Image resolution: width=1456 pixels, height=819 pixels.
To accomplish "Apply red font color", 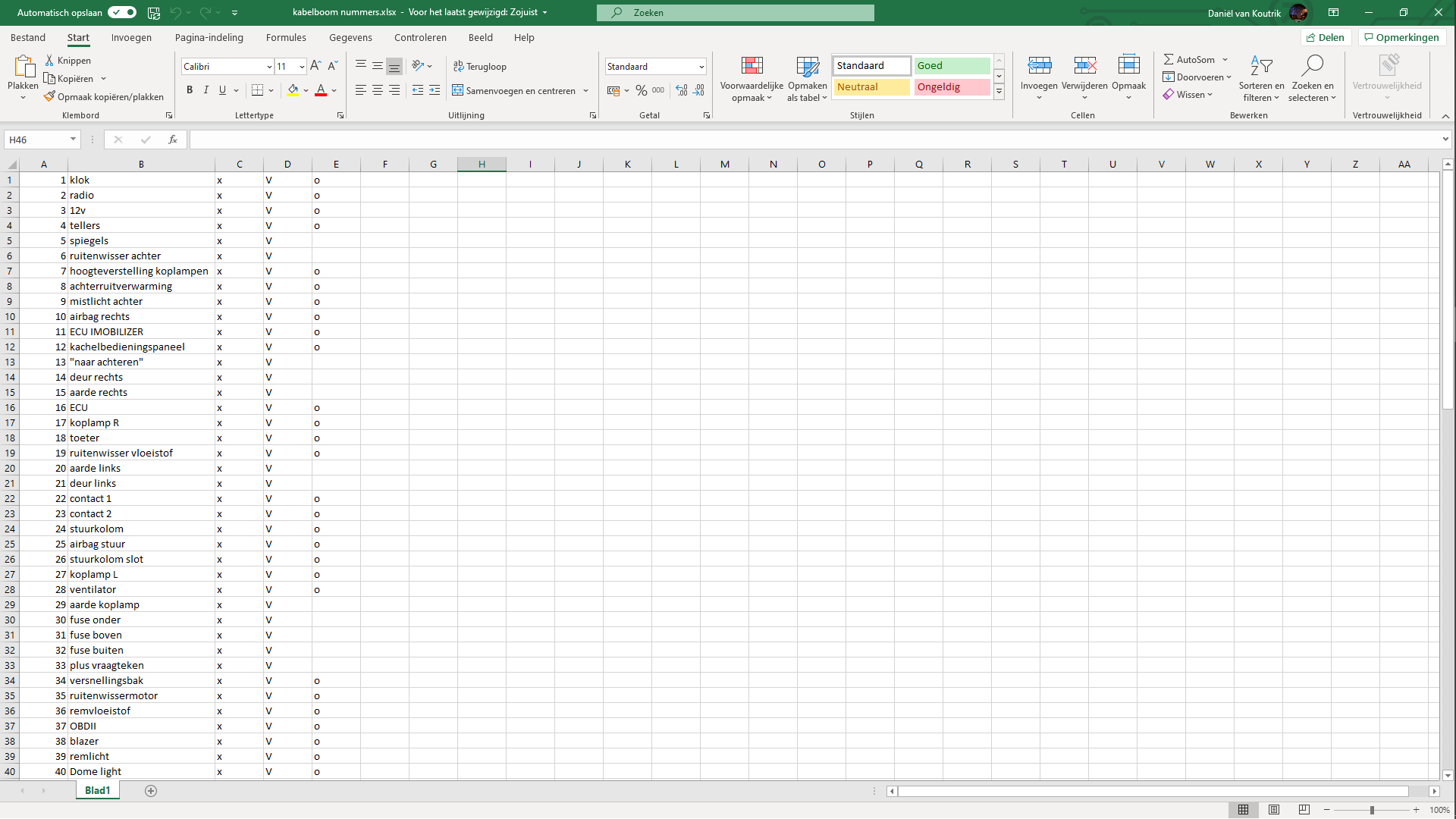I will [x=321, y=90].
